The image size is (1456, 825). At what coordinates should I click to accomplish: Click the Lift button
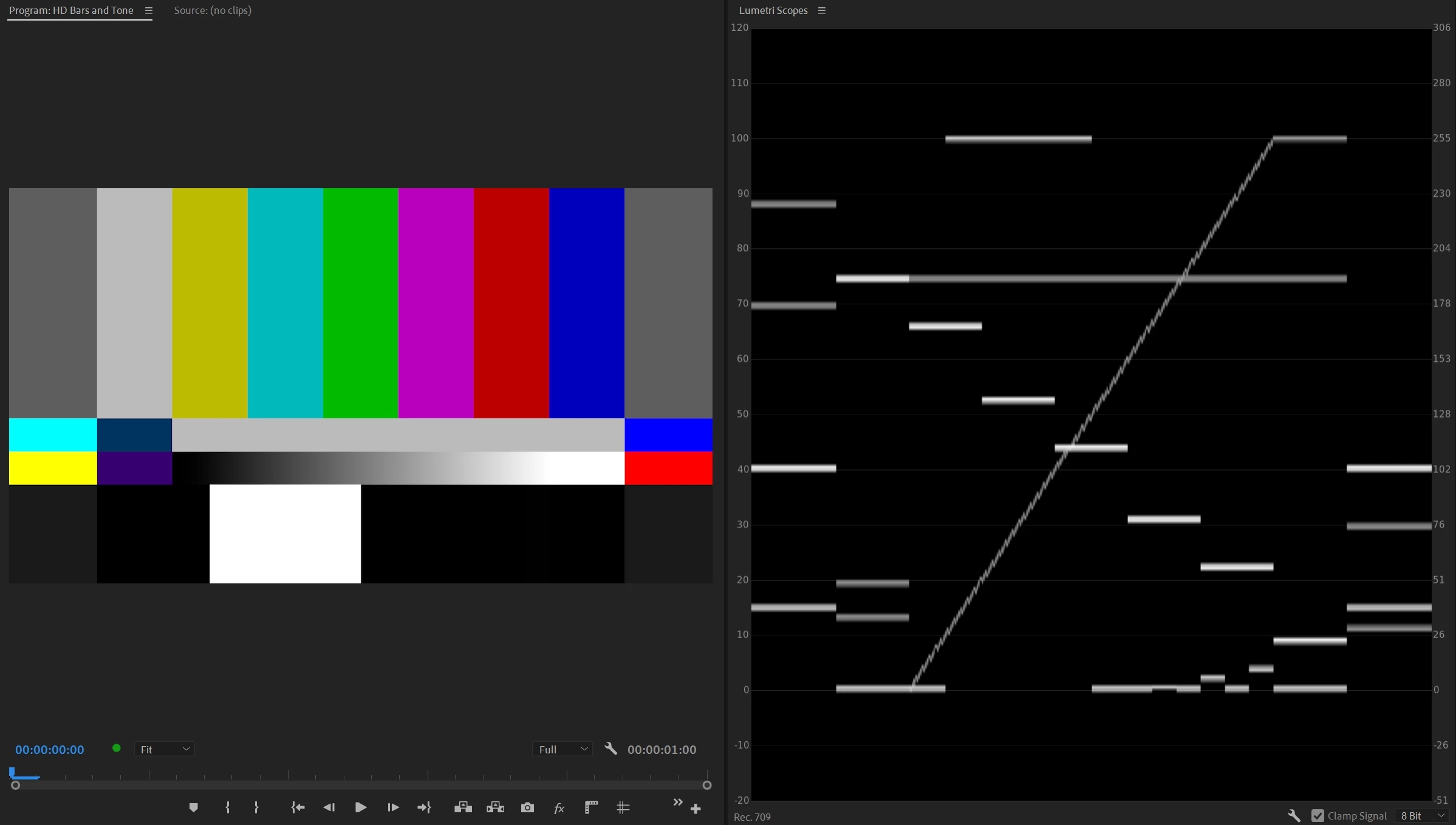[x=463, y=807]
